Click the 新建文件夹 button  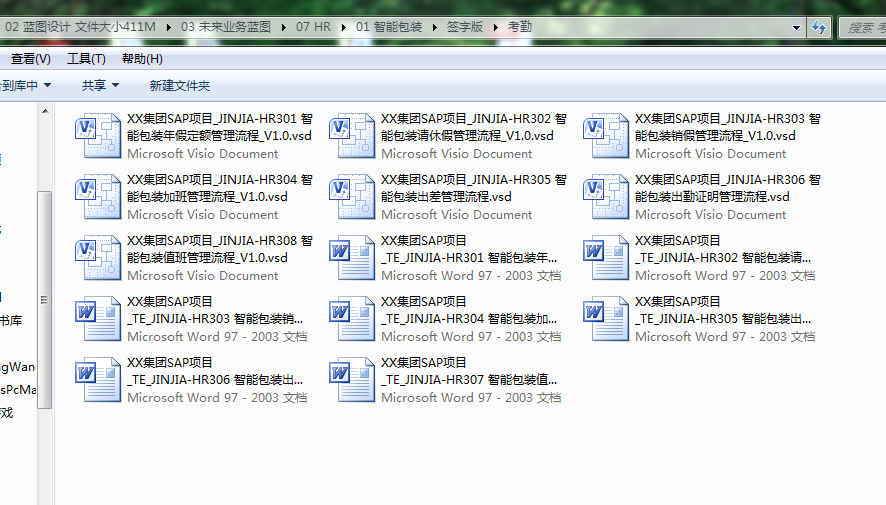(x=180, y=86)
